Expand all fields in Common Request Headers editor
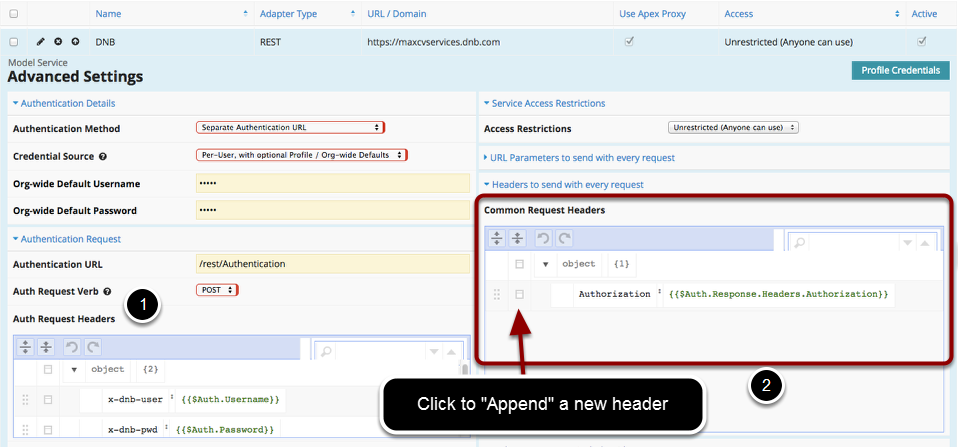 point(497,239)
